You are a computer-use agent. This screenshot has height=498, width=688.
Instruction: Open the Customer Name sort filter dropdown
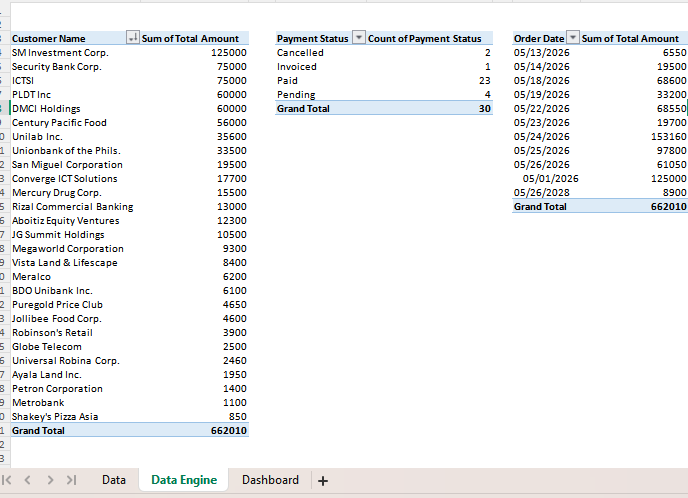(x=133, y=38)
